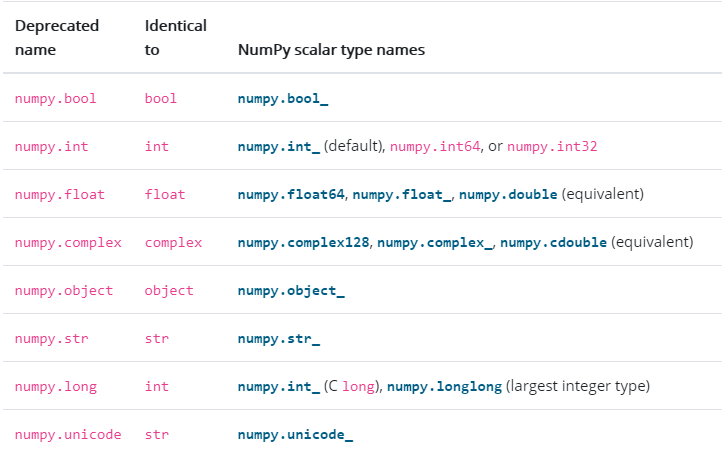The width and height of the screenshot is (724, 453).
Task: Click the 'NumPy scalar type names' column header
Action: tap(331, 50)
